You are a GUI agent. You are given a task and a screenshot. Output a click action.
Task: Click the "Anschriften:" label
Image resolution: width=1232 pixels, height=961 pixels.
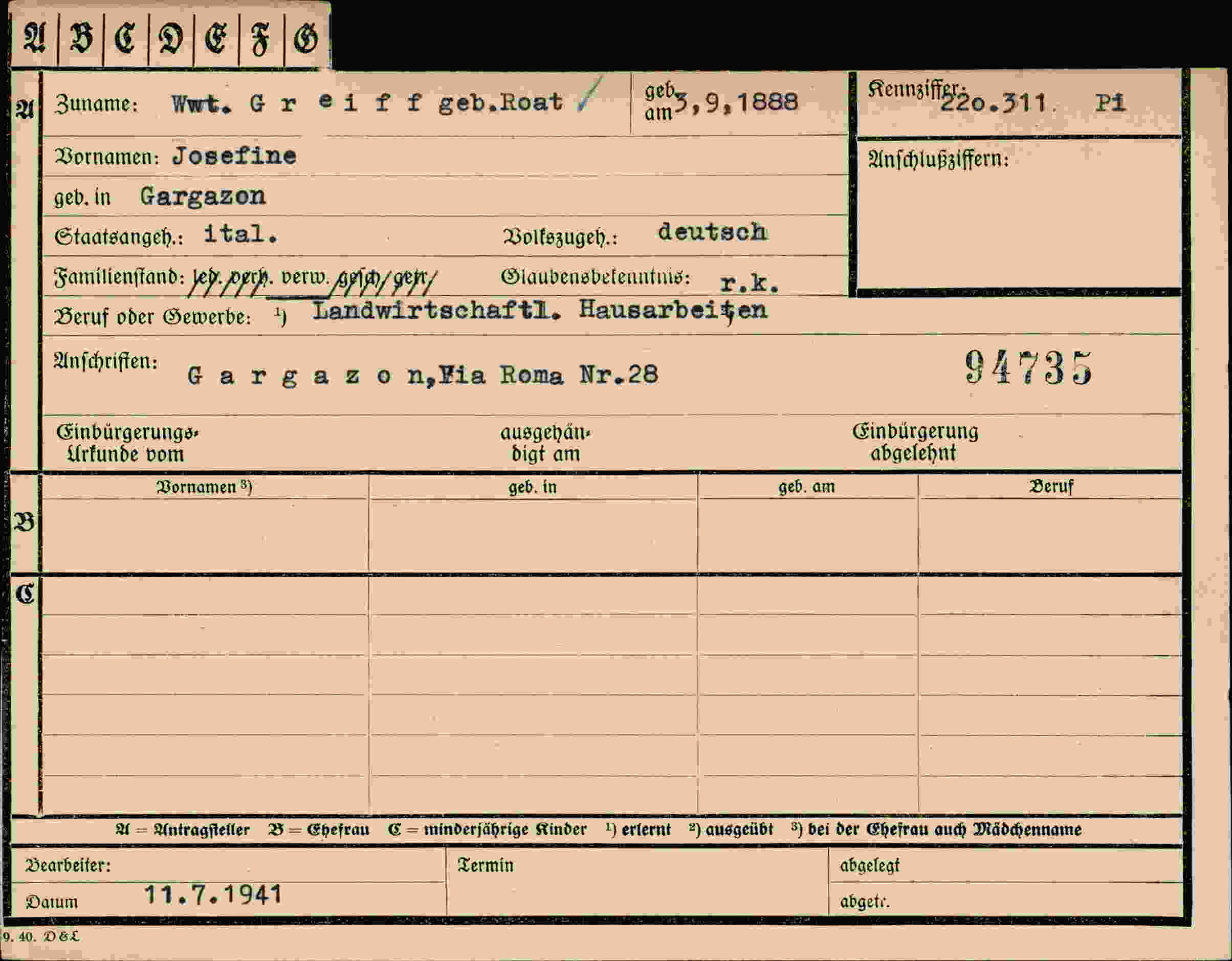[x=105, y=361]
